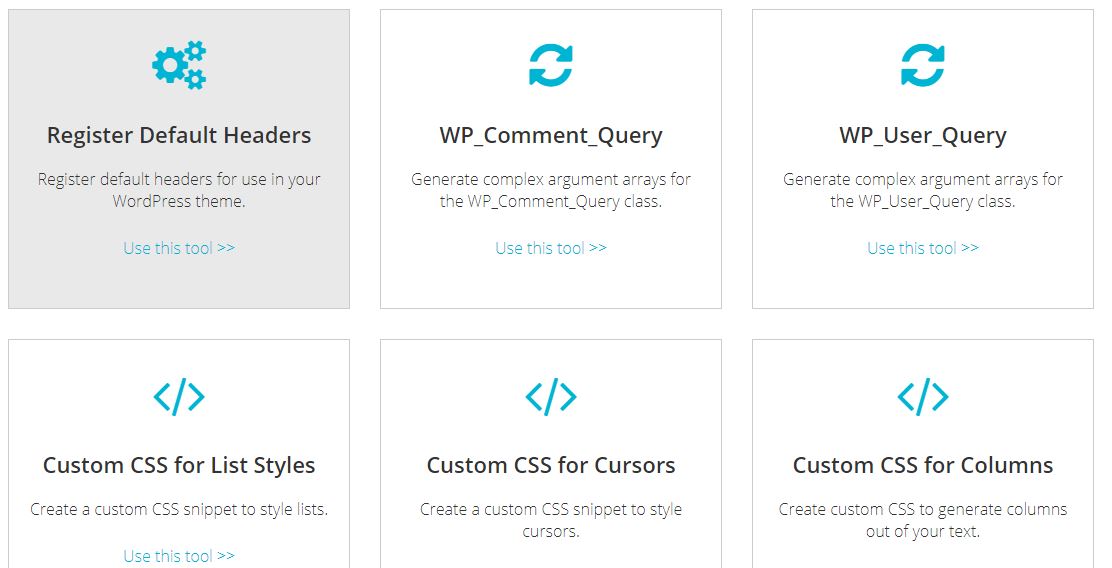Click 'Use this tool >>' under WP_Comment_Query
Image resolution: width=1112 pixels, height=568 pixels.
[551, 248]
